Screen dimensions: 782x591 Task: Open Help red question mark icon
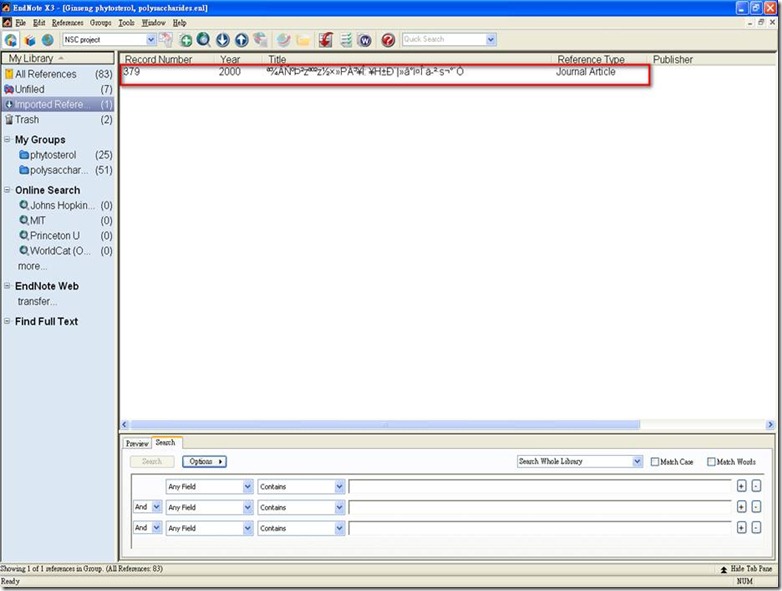point(388,40)
